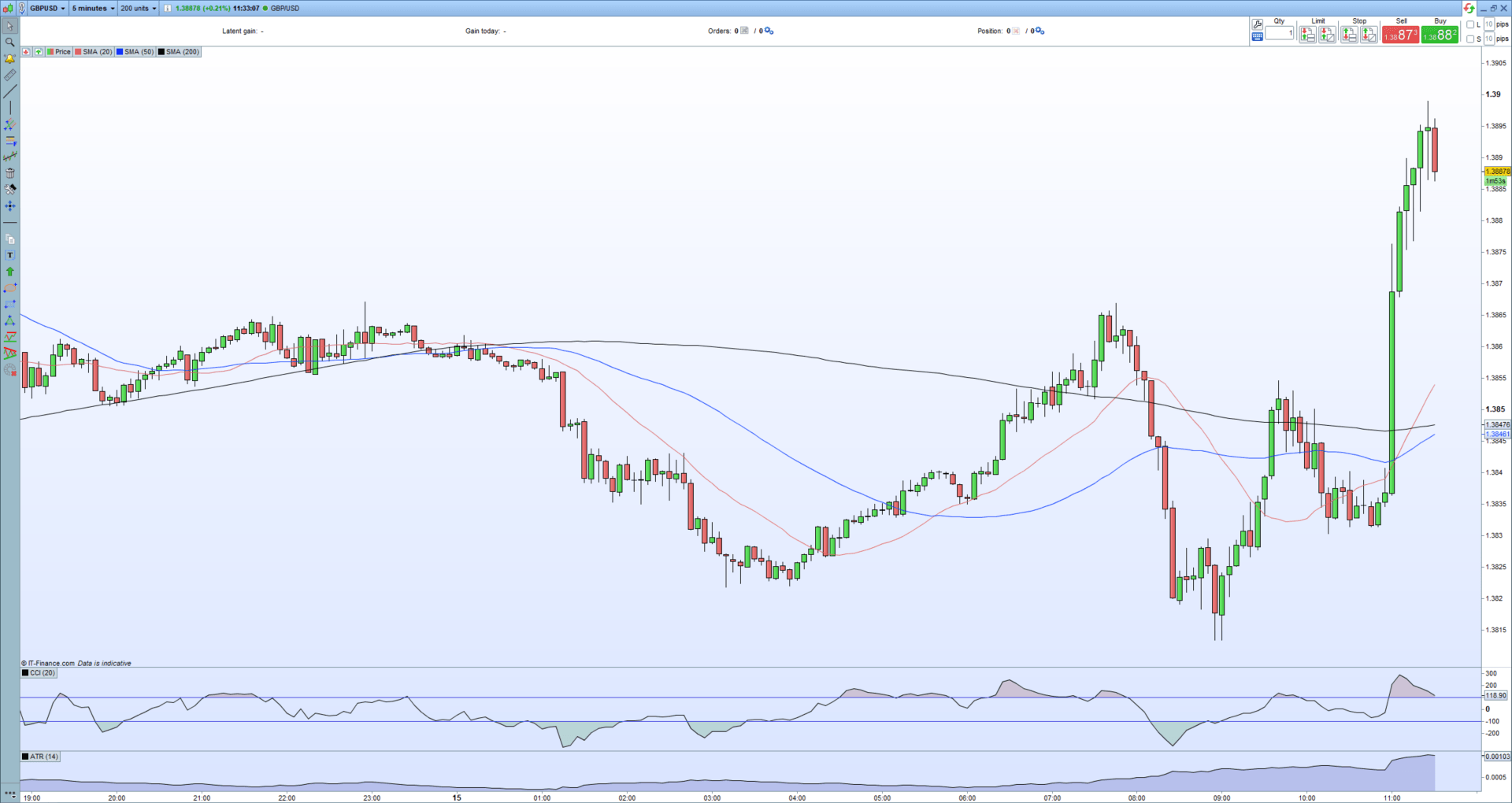Click first Limit order icon
Image resolution: width=1512 pixels, height=803 pixels.
1308,35
